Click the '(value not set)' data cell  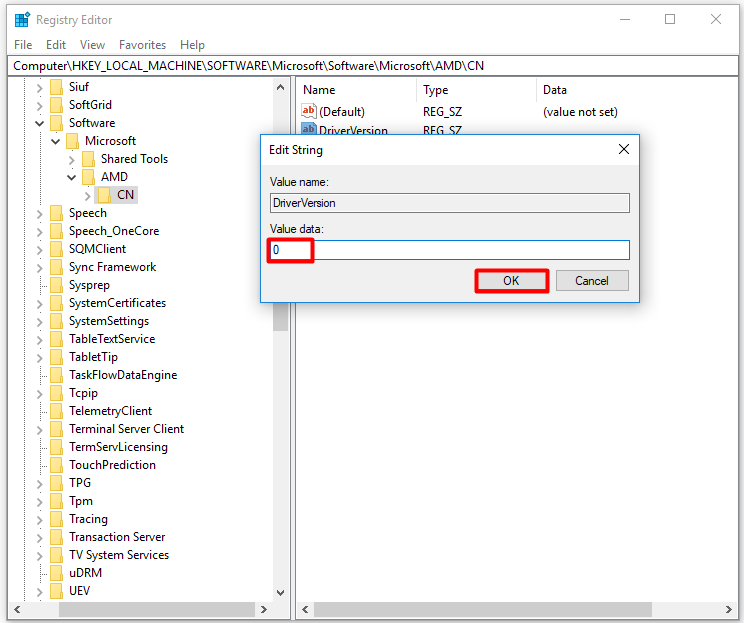[x=580, y=112]
